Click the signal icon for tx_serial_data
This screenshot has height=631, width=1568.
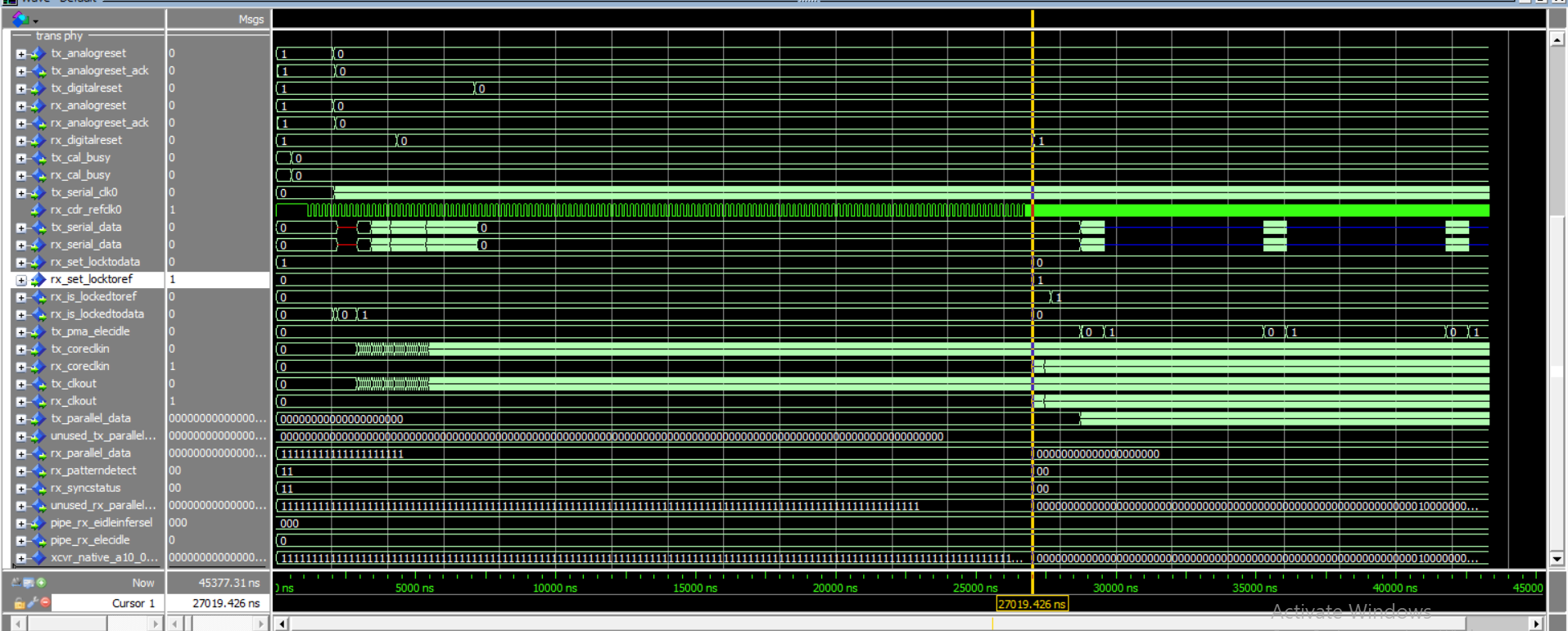[x=38, y=228]
